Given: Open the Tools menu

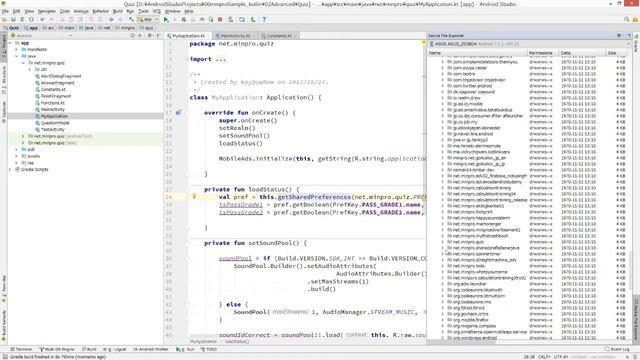Looking at the screenshot, I should (x=143, y=11).
